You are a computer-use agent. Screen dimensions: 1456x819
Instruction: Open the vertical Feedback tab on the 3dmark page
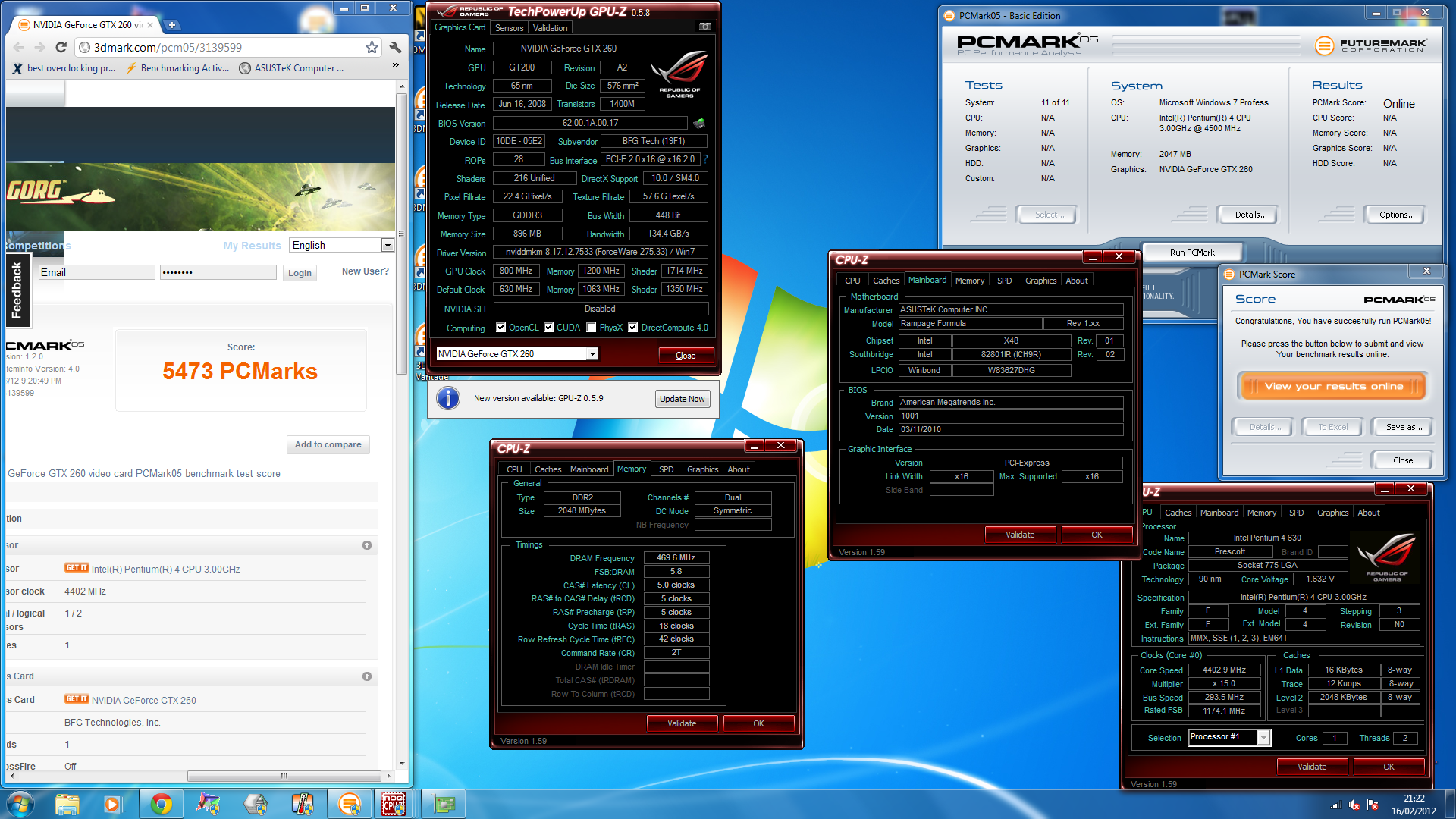click(x=17, y=290)
